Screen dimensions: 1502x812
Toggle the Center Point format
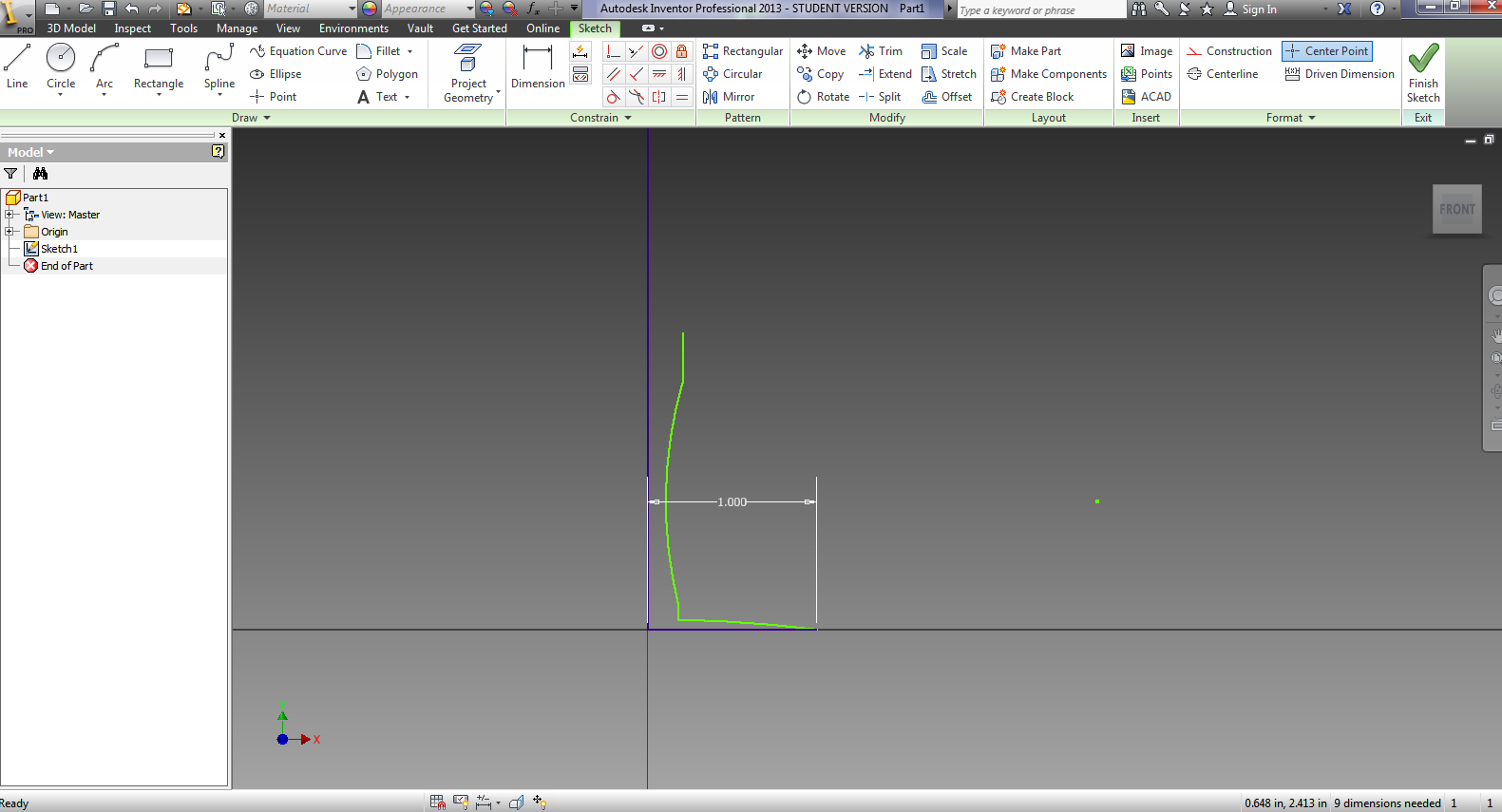(1327, 51)
